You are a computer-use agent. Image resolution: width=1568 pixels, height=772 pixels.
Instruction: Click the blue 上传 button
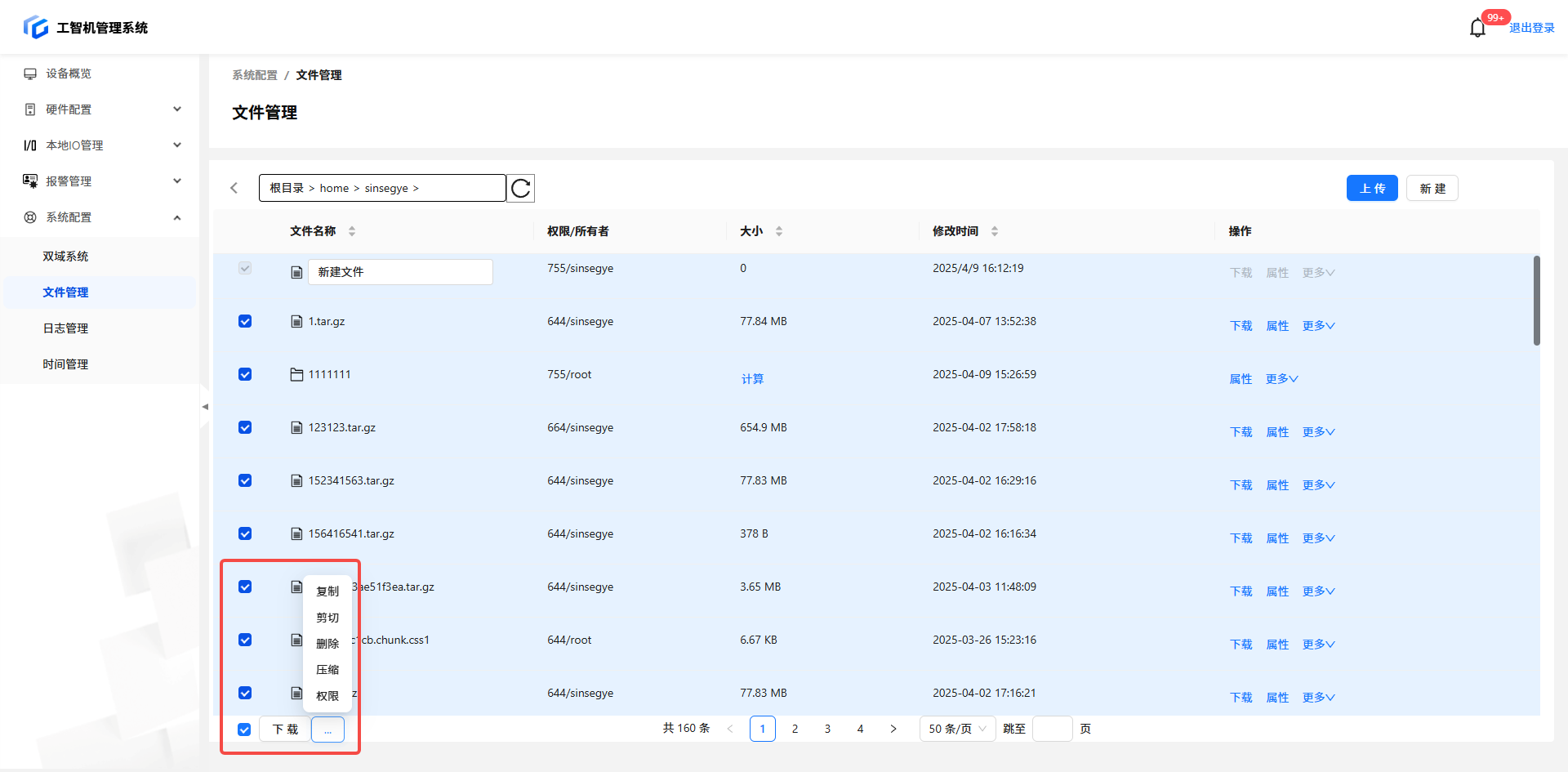click(x=1372, y=189)
